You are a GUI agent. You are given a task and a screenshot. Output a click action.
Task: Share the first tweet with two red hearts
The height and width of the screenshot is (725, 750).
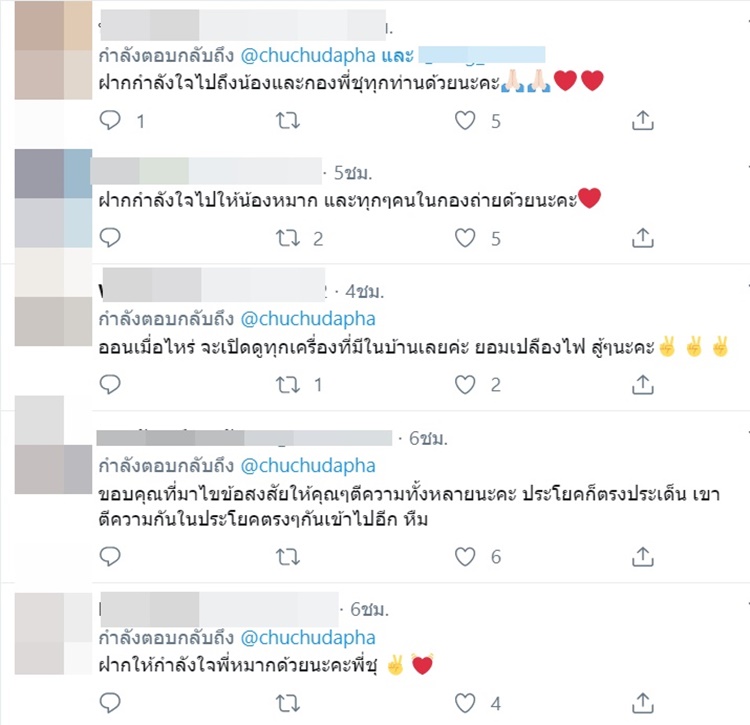point(642,120)
